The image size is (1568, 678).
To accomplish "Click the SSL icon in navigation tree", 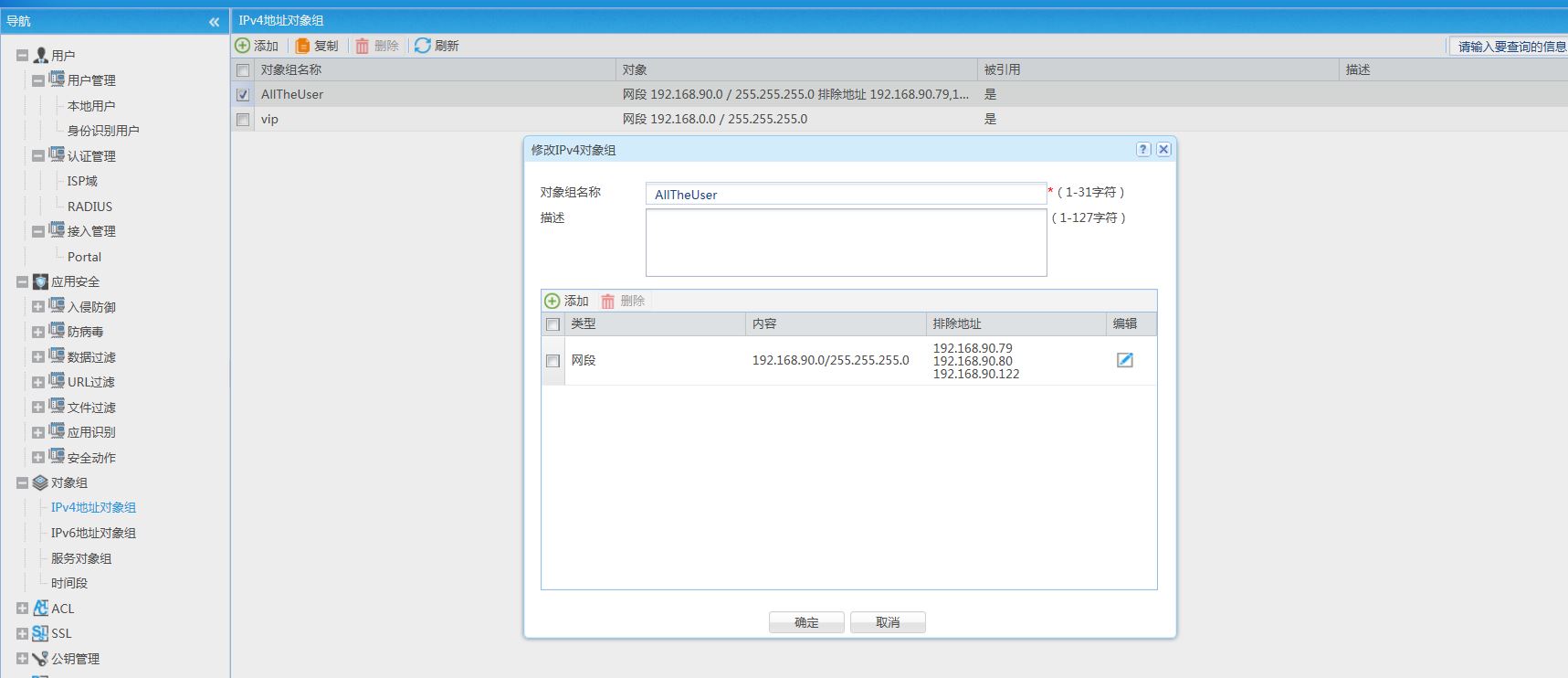I will (40, 632).
